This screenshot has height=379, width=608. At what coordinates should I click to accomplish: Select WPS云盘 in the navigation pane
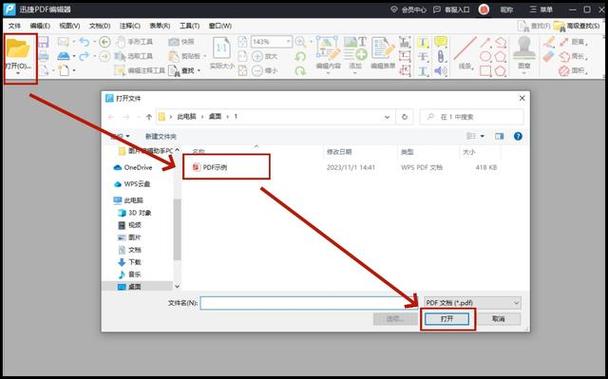[x=133, y=184]
